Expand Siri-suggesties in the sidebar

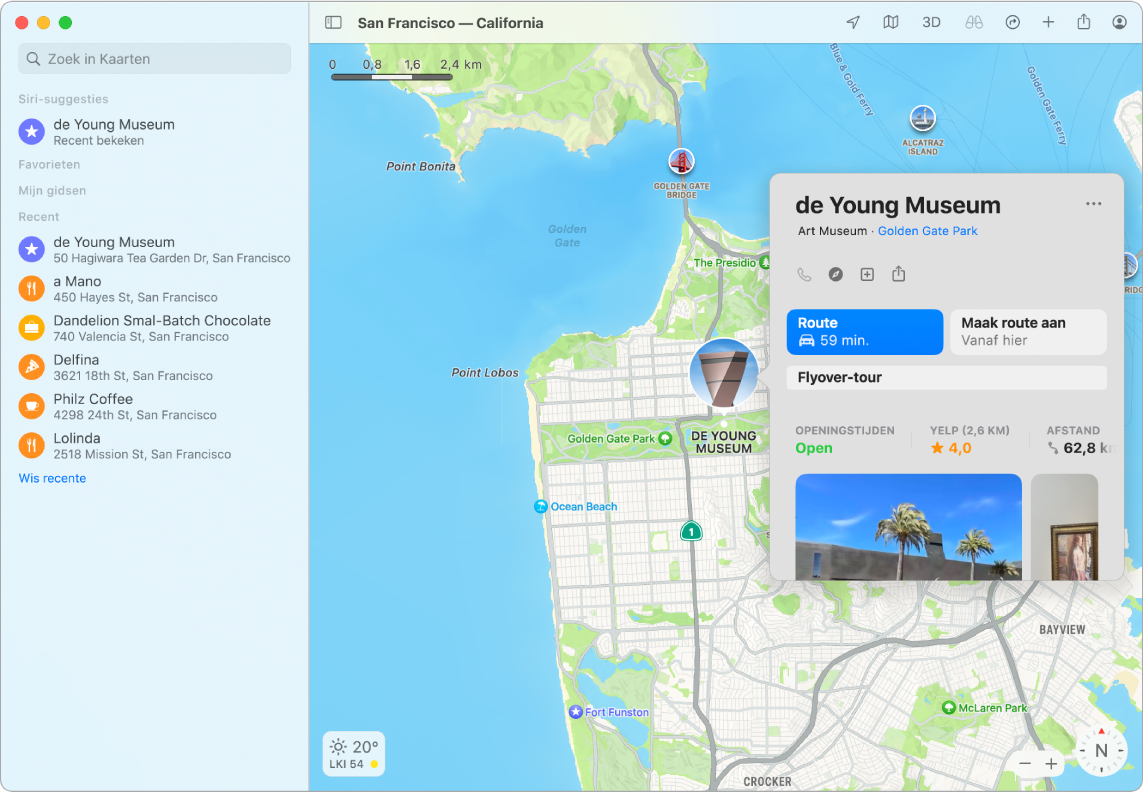point(61,99)
